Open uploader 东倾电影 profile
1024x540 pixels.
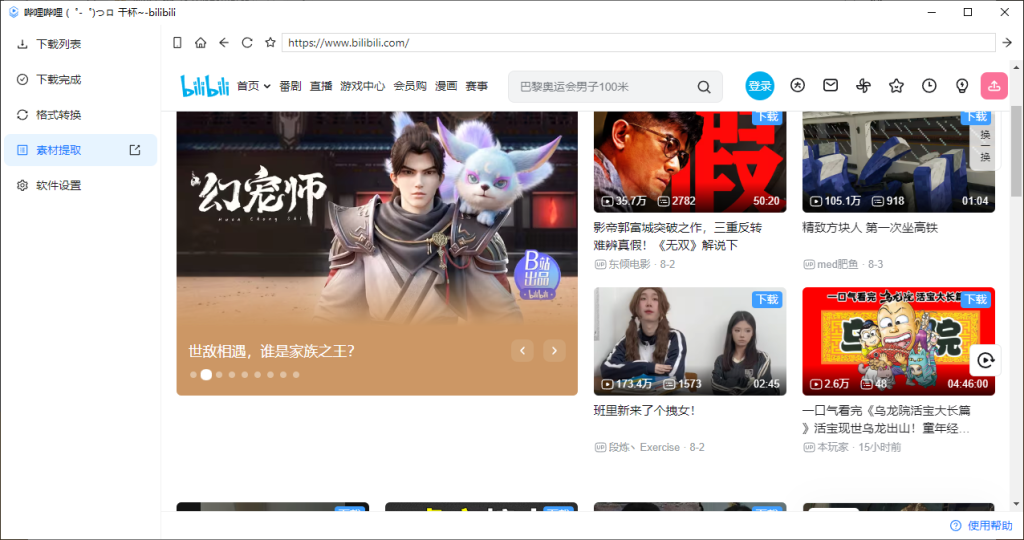(630, 264)
